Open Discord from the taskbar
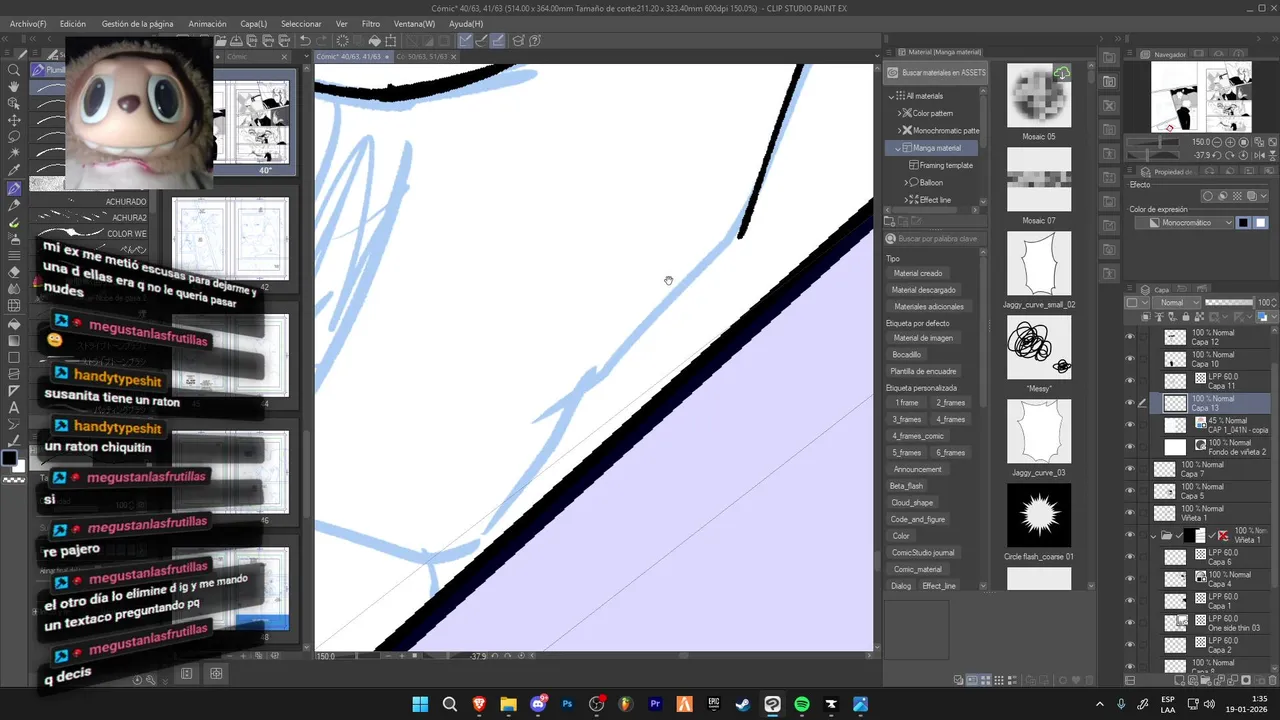This screenshot has width=1280, height=720. 538,704
